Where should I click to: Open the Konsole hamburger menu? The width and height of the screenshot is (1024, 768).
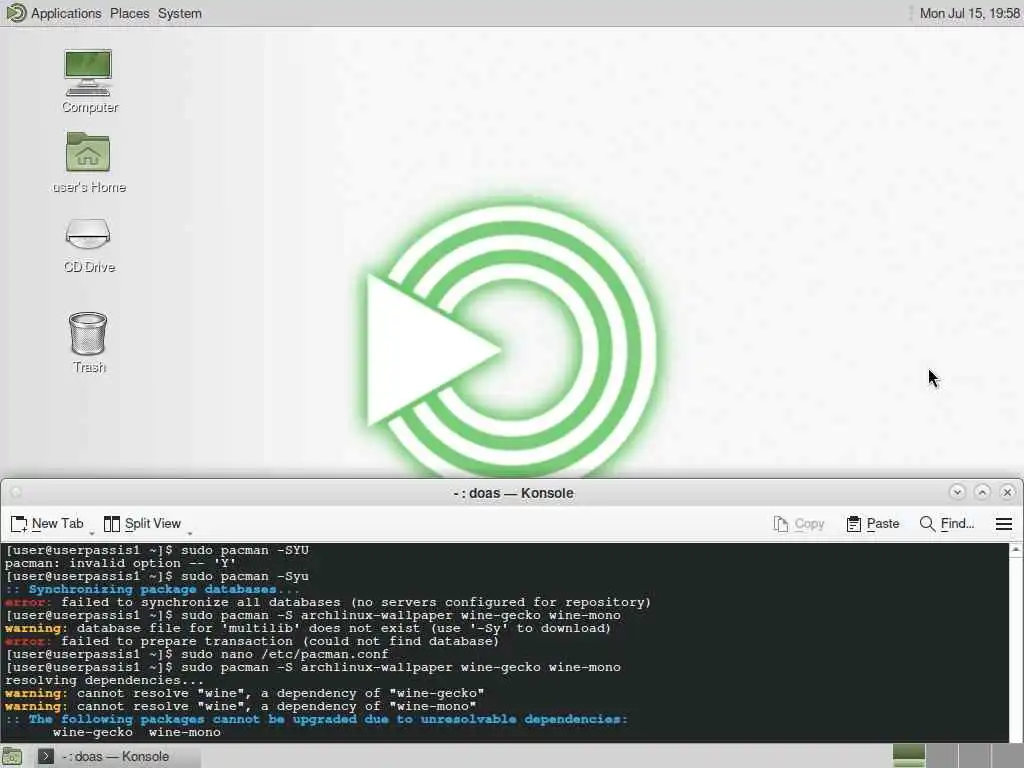1004,524
